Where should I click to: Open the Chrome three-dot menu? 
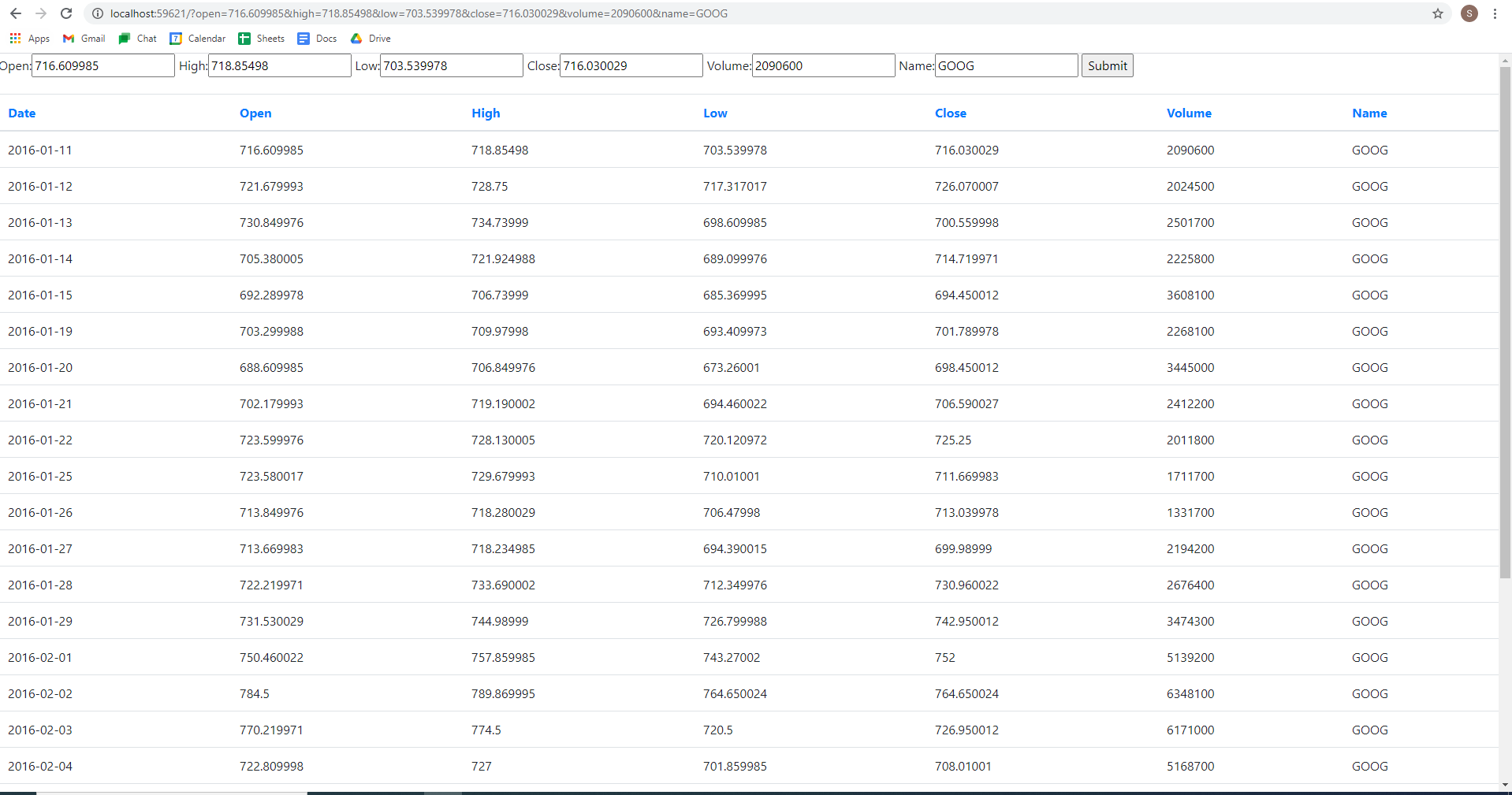click(1495, 13)
